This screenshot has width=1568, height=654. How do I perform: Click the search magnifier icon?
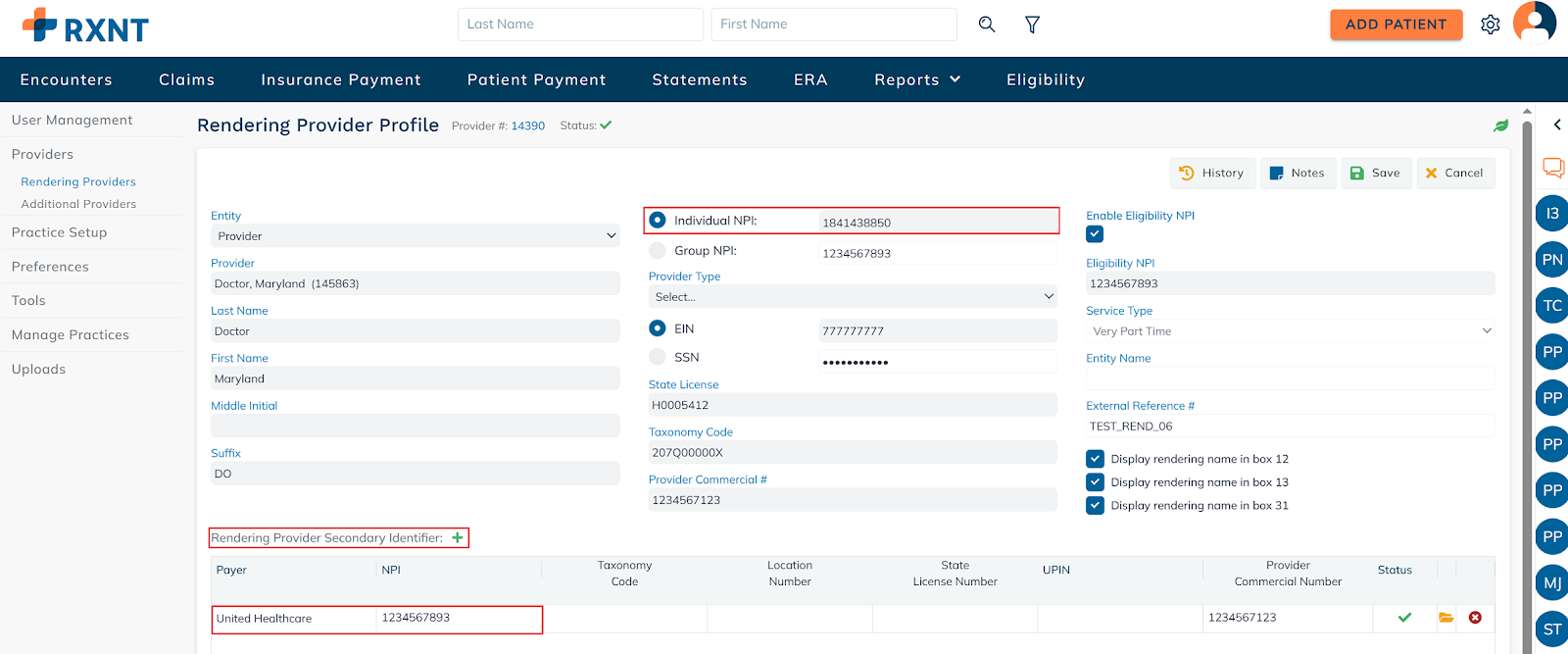tap(987, 25)
